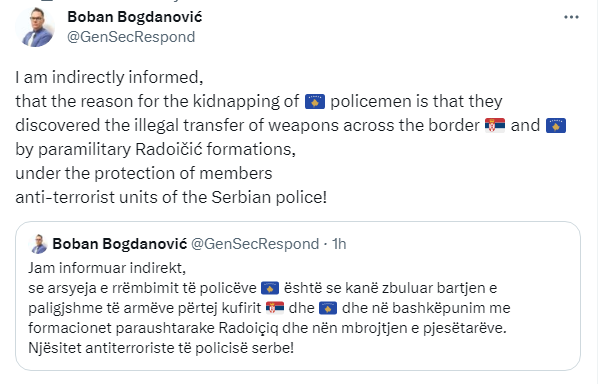603x384 pixels.
Task: Click the line 'I am indirectly informed,'
Action: (x=109, y=77)
